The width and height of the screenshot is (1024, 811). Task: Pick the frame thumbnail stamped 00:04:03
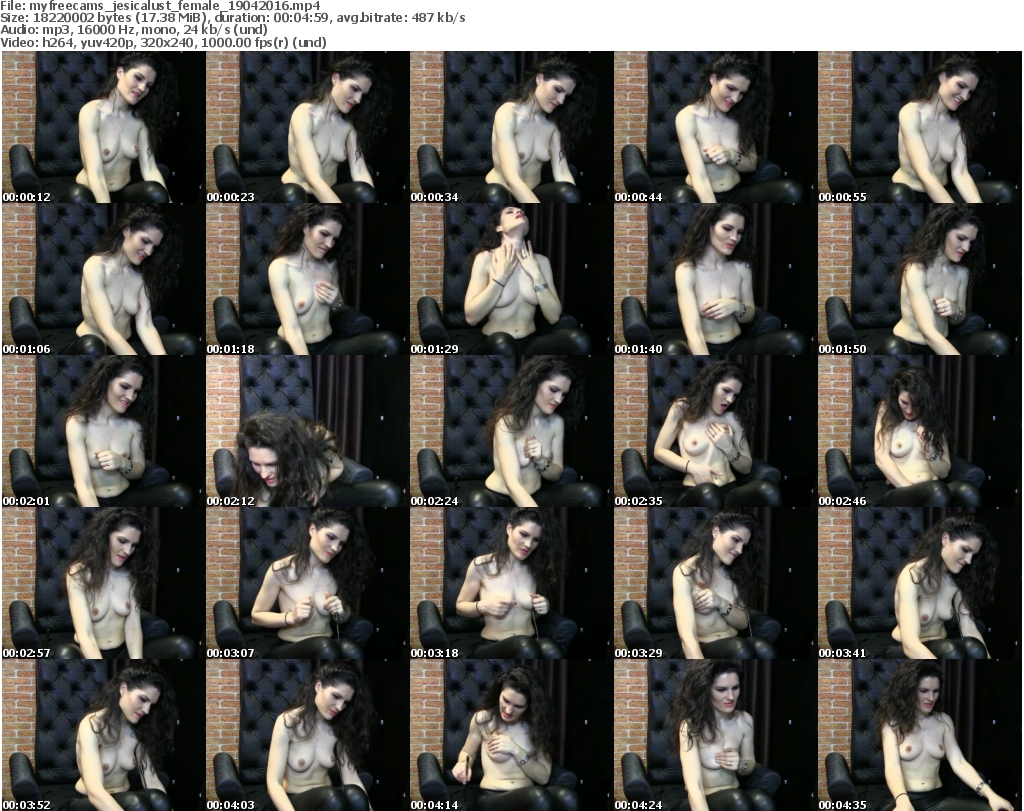[307, 736]
